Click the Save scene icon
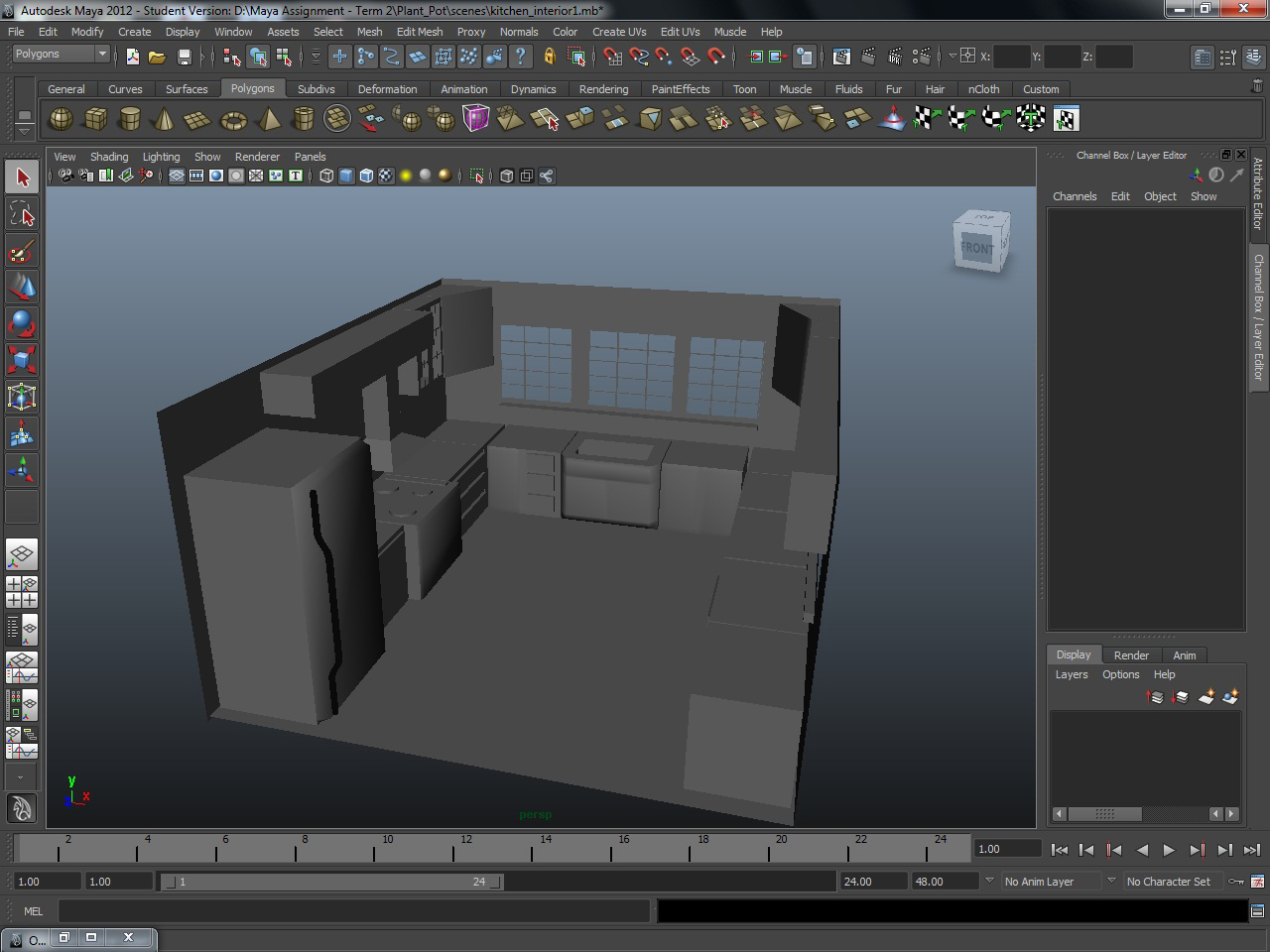1270x952 pixels. (184, 57)
